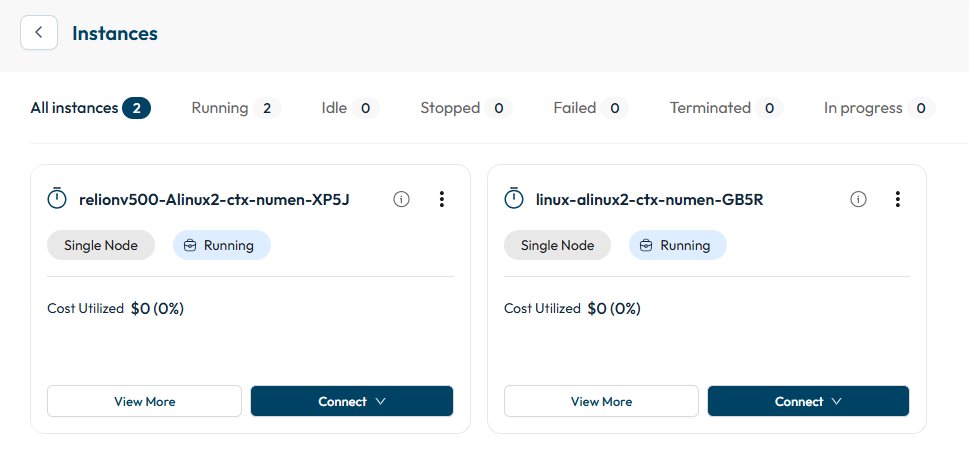This screenshot has width=969, height=454.
Task: Switch to the Running tab
Action: coord(236,108)
